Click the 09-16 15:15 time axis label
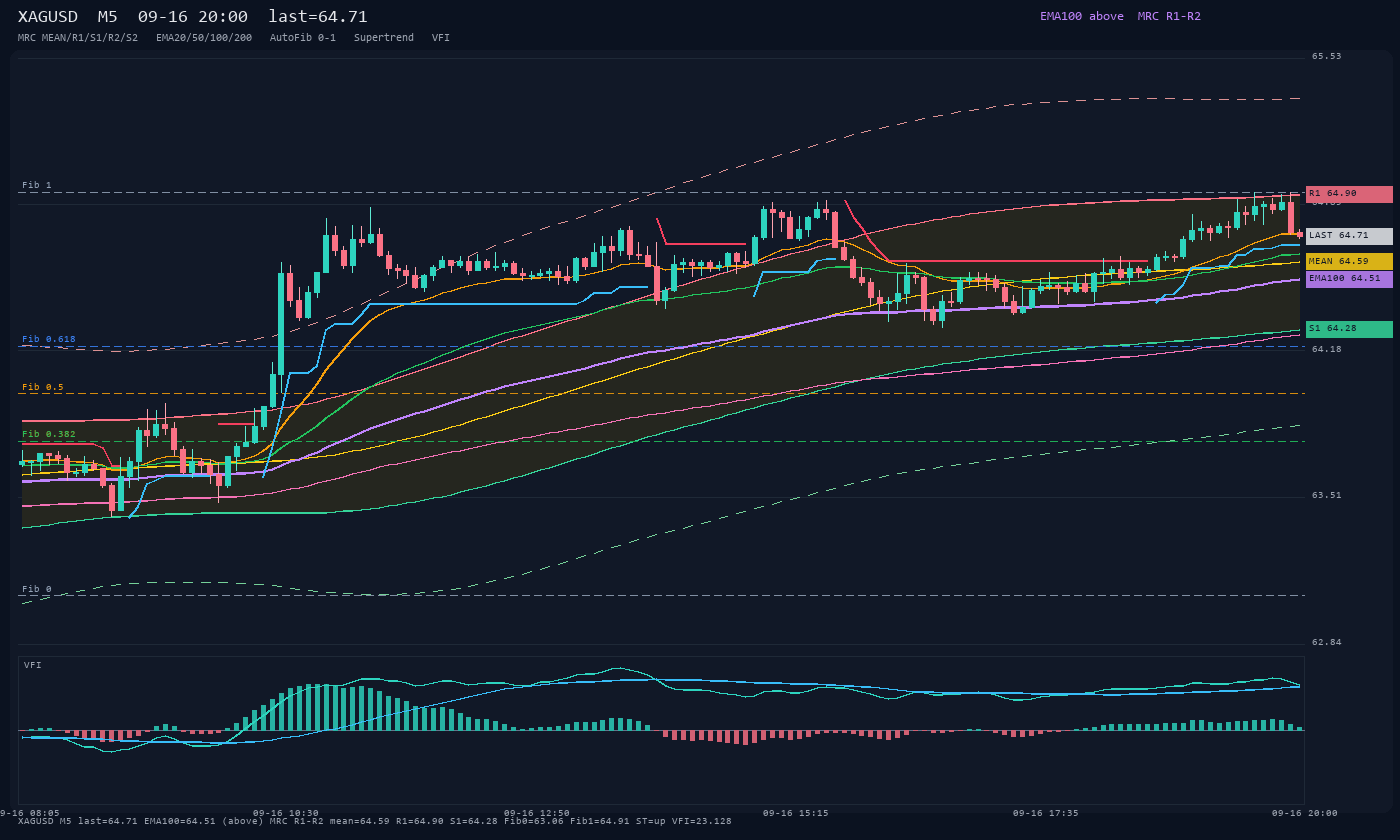Viewport: 1400px width, 840px height. pyautogui.click(x=796, y=813)
